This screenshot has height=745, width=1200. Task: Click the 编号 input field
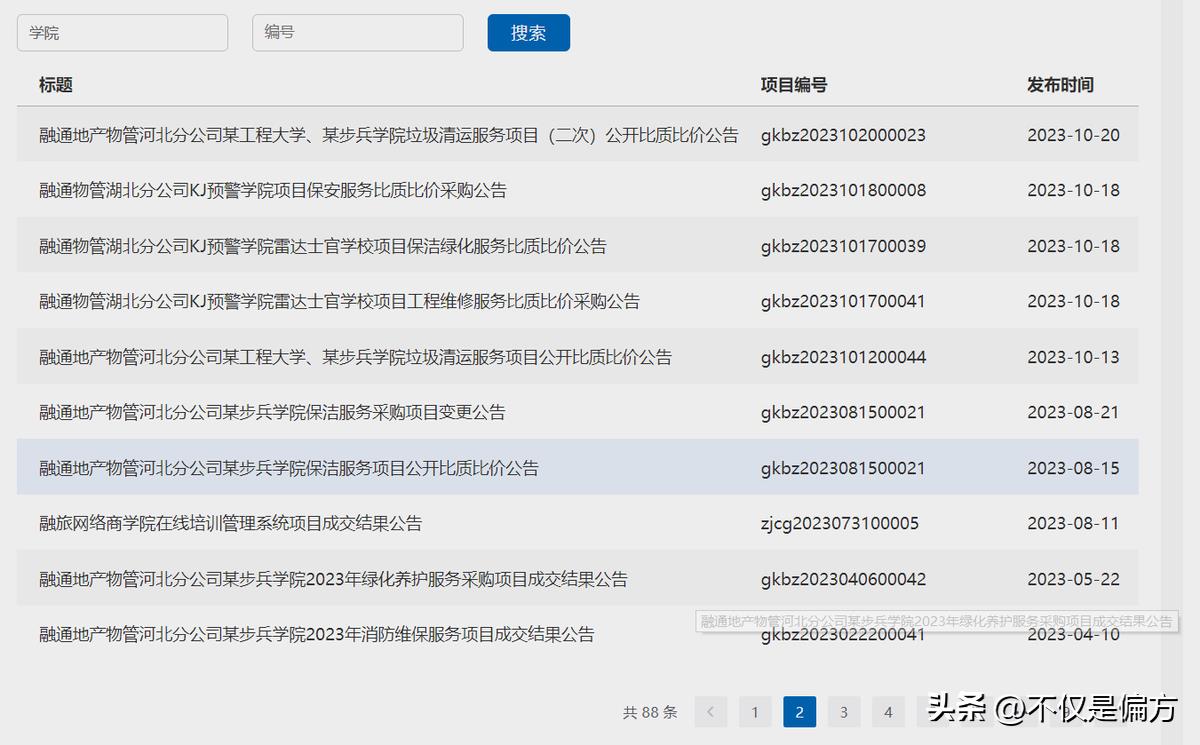(x=357, y=33)
